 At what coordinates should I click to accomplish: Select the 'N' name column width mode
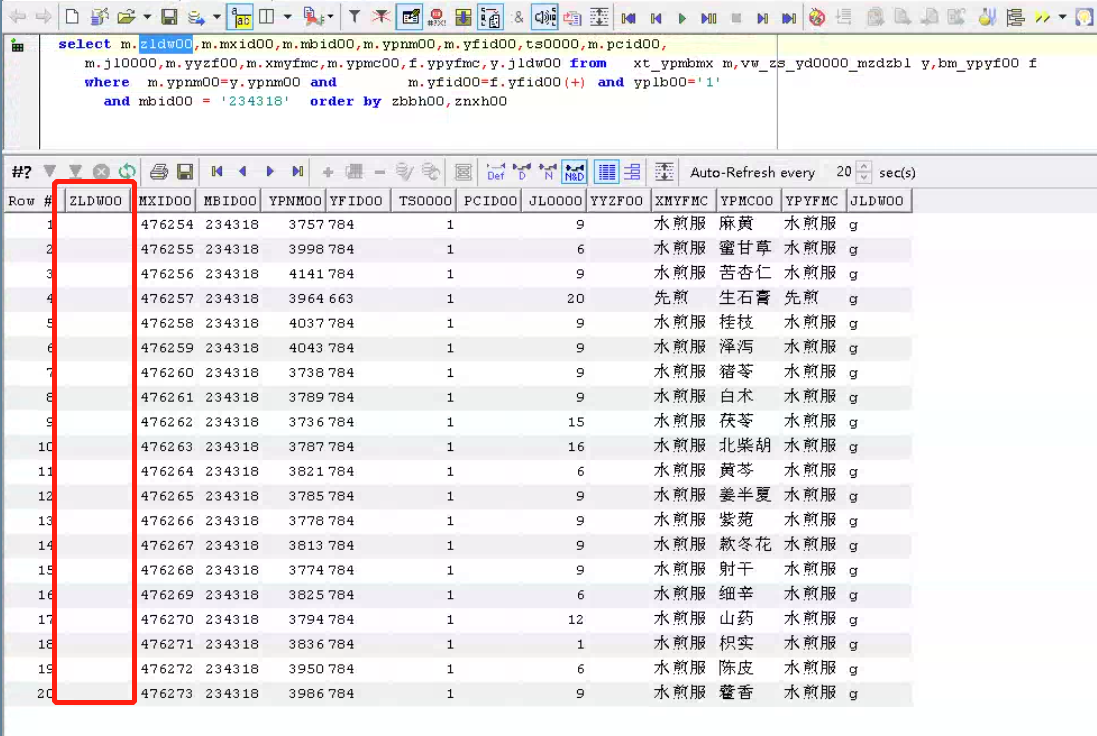(548, 171)
